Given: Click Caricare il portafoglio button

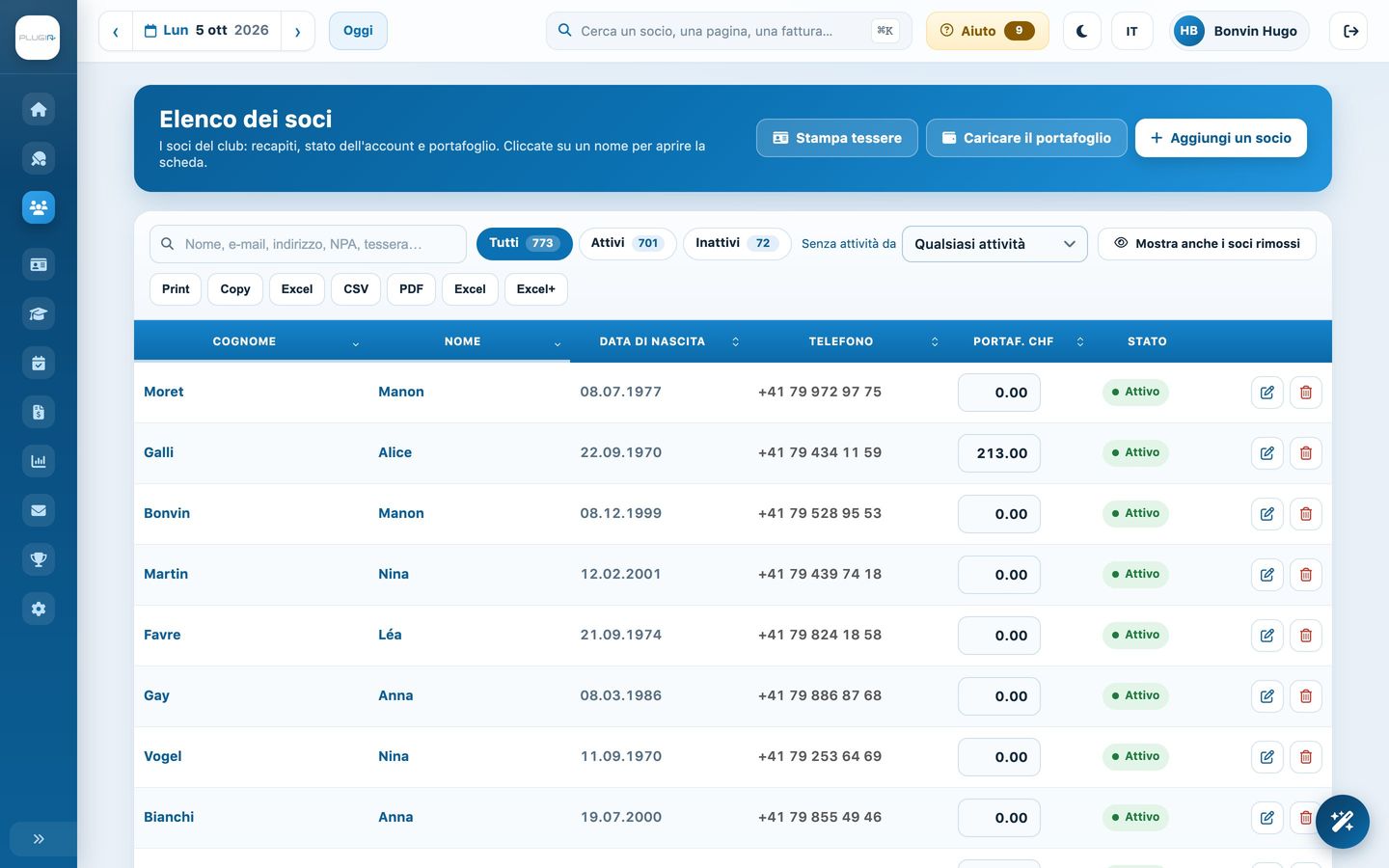Looking at the screenshot, I should [x=1026, y=138].
